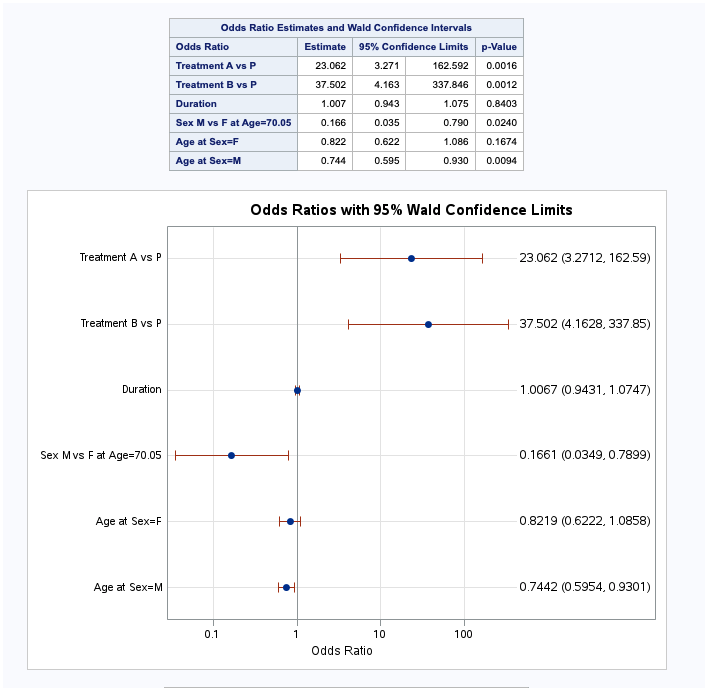Click the Treatment A vs P data point

click(x=411, y=258)
